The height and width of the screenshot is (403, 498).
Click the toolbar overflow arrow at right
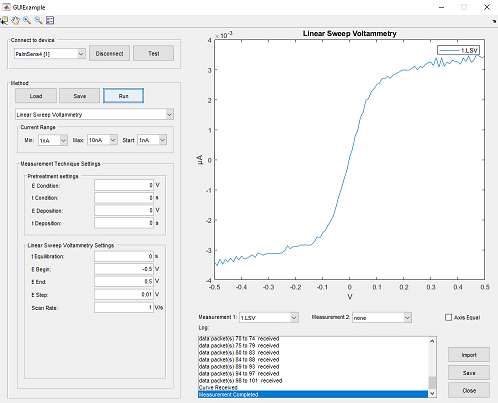tap(494, 21)
